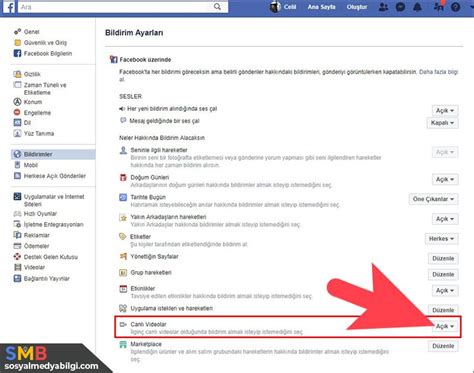The height and width of the screenshot is (373, 474).
Task: Go to Ana Sayfa link
Action: pos(321,7)
